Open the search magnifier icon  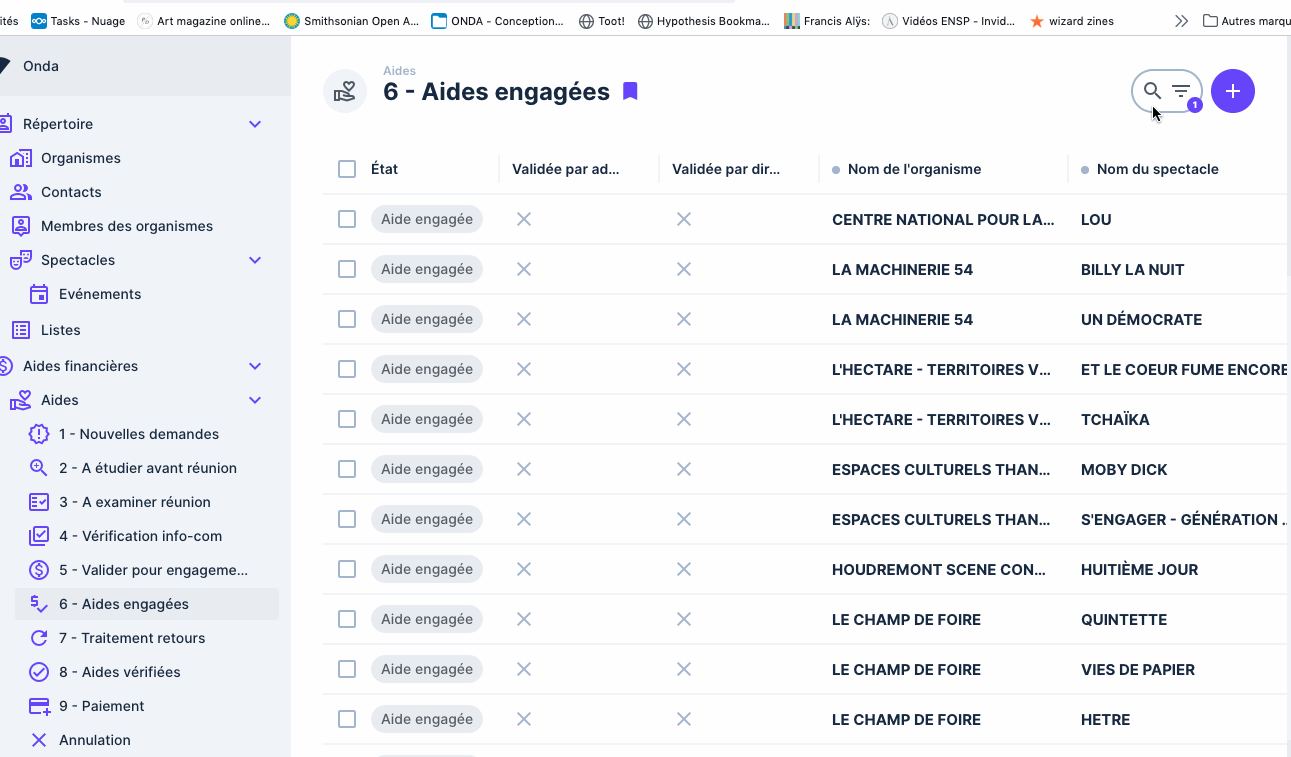[1151, 90]
